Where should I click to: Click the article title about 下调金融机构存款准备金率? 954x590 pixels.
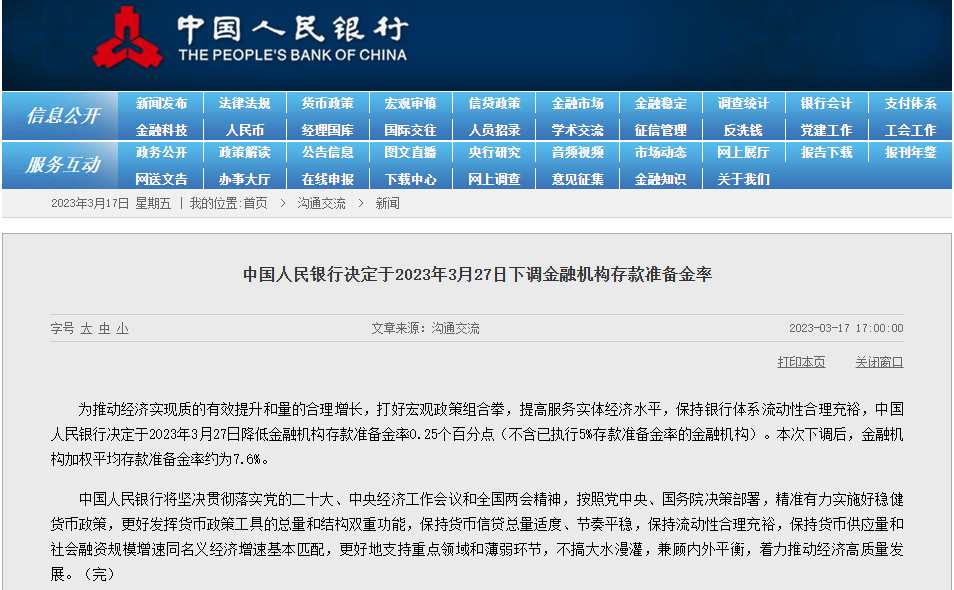(478, 274)
